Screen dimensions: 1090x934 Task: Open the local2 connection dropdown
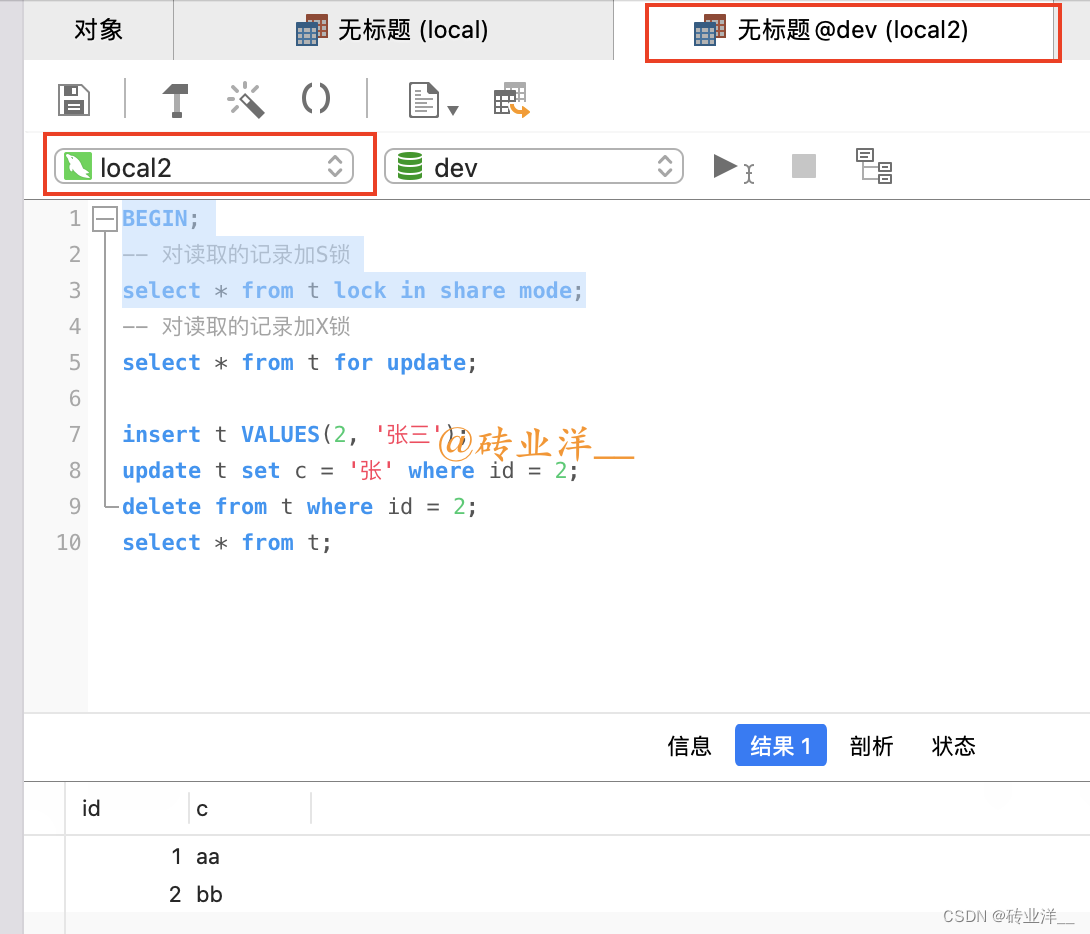click(x=204, y=167)
